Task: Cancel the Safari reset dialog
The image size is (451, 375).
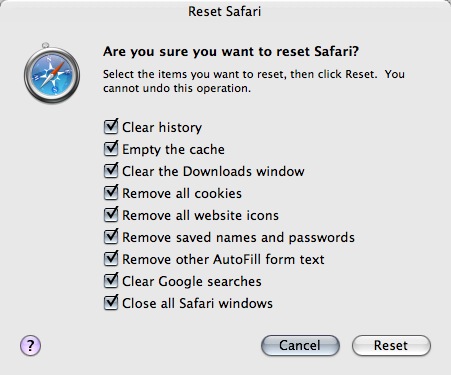Action: [x=300, y=345]
